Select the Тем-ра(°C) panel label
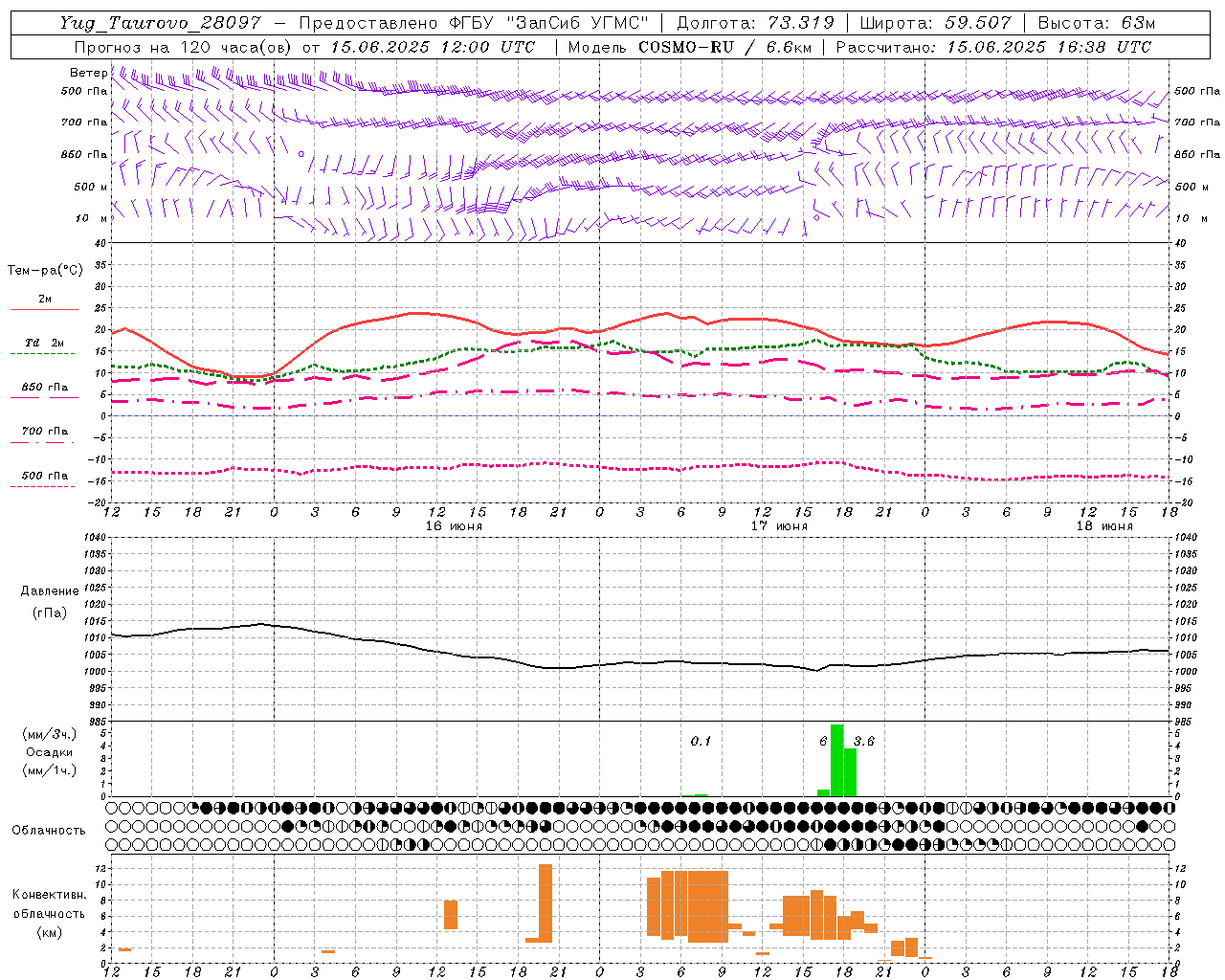 [45, 271]
